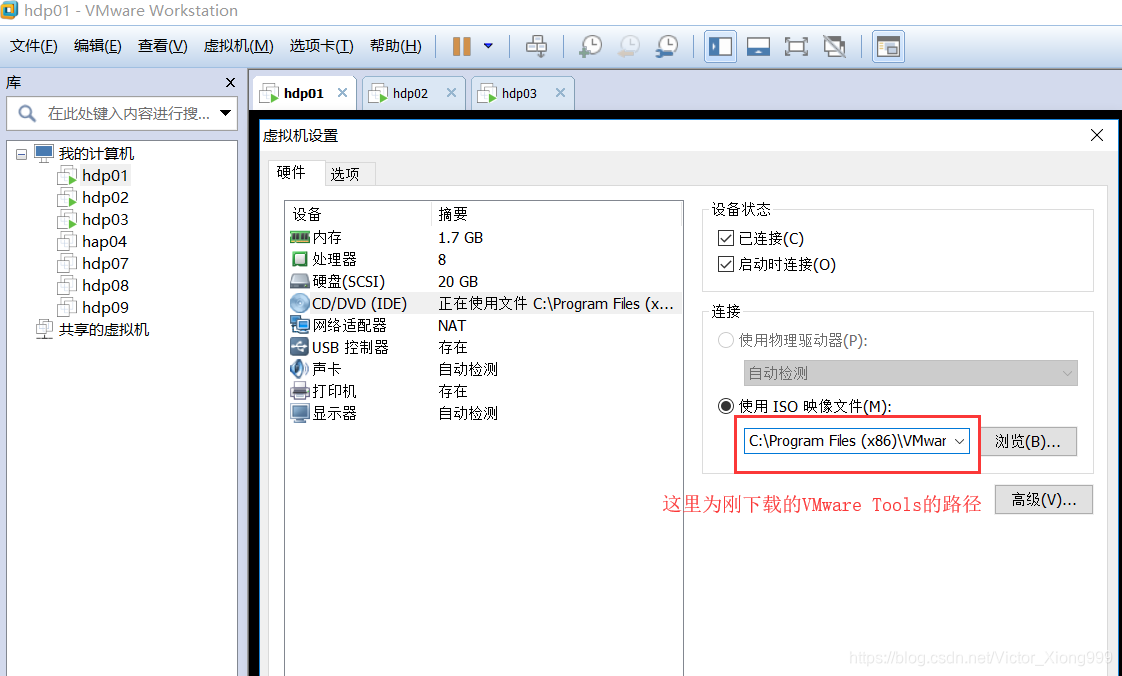
Task: Click the 设备 column header
Action: click(x=358, y=214)
